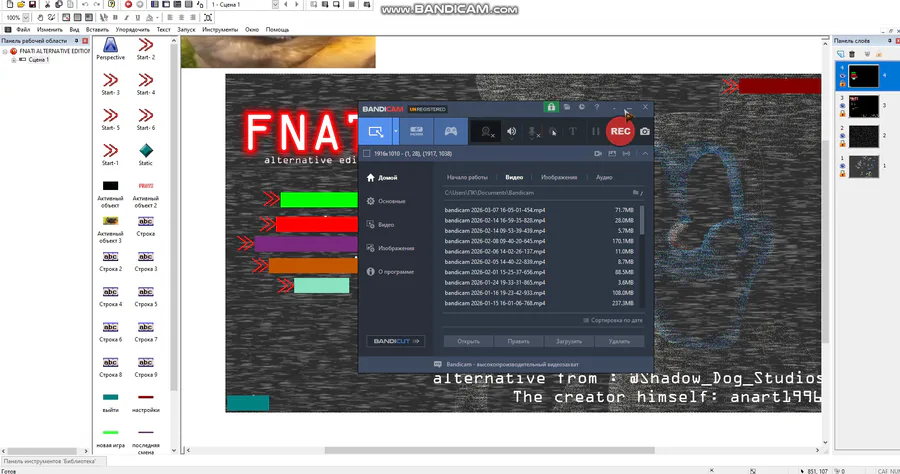The height and width of the screenshot is (474, 900).
Task: Click the new layer icon in layers panel
Action: [x=840, y=54]
